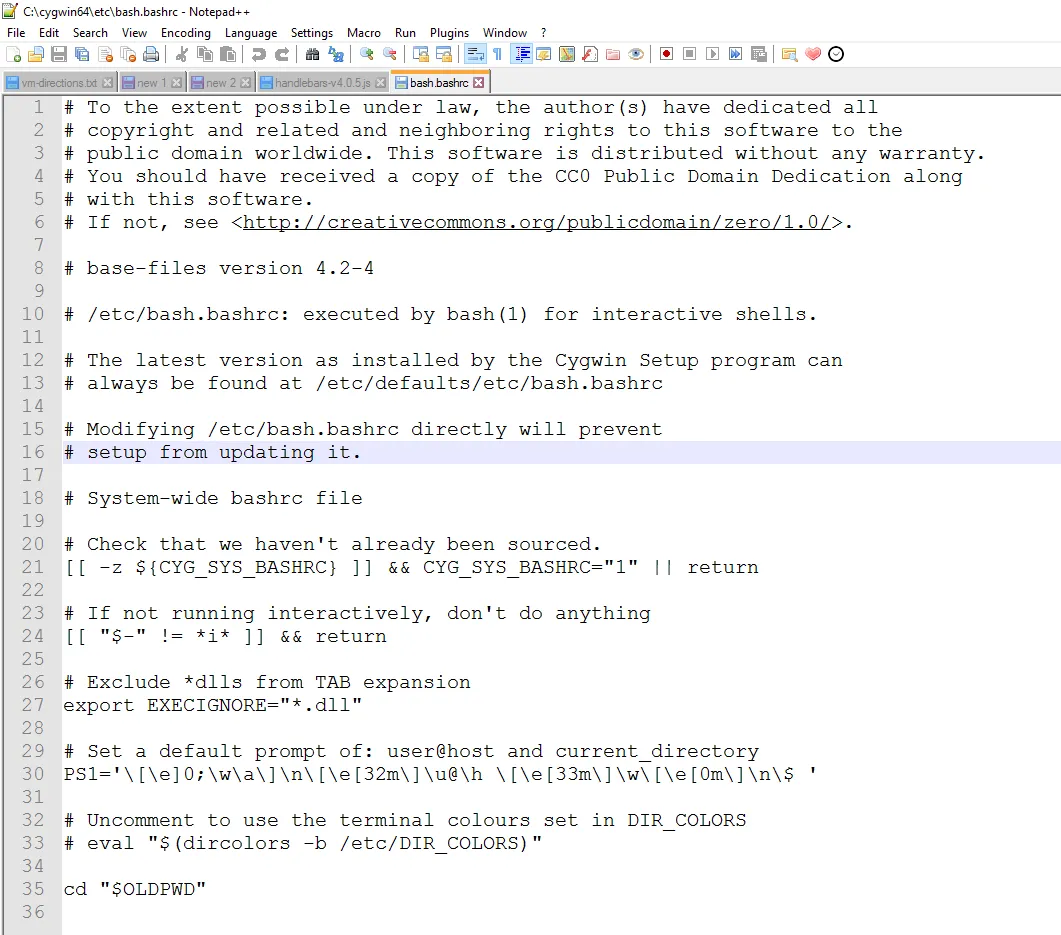Click the creativecommons.org publicdomain link
1061x935 pixels.
pos(537,222)
